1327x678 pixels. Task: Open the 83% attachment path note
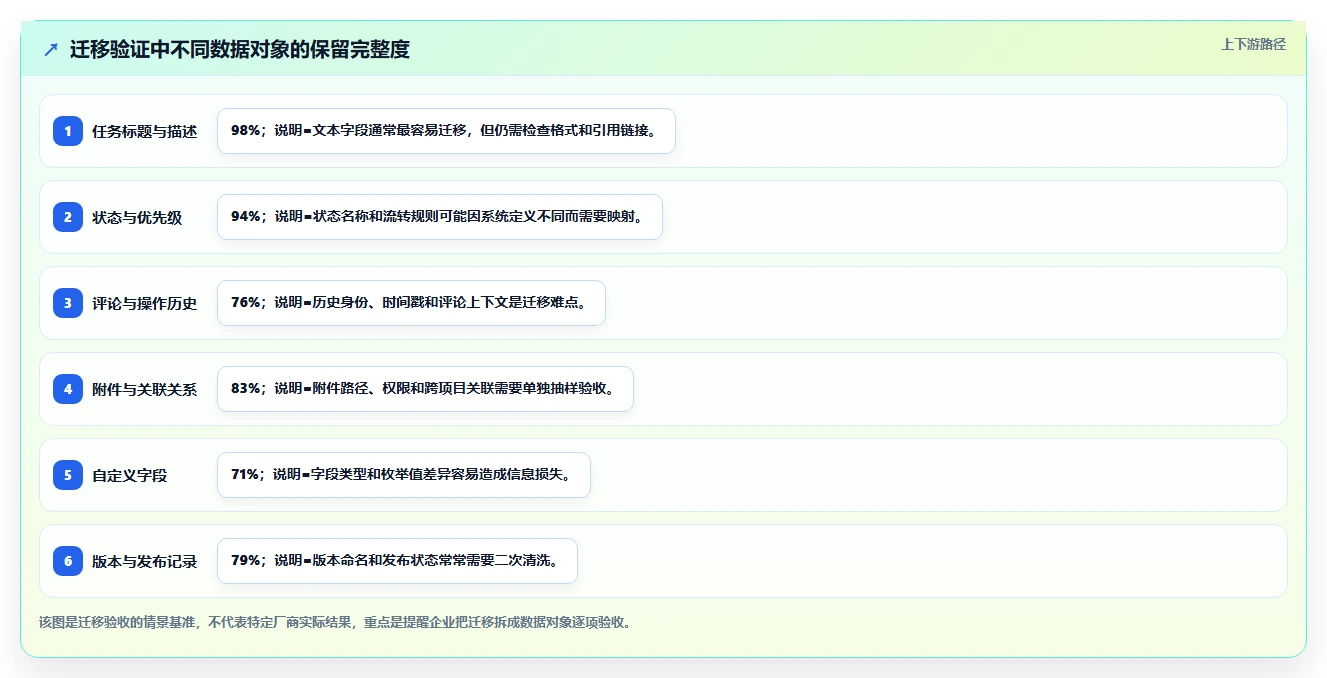(x=425, y=389)
